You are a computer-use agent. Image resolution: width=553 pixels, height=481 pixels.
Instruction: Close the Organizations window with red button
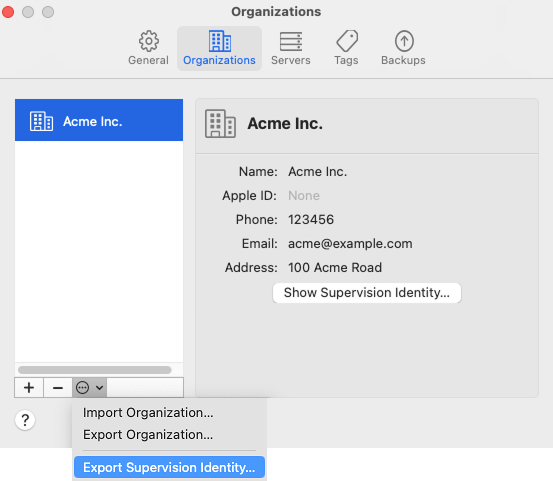click(x=8, y=12)
